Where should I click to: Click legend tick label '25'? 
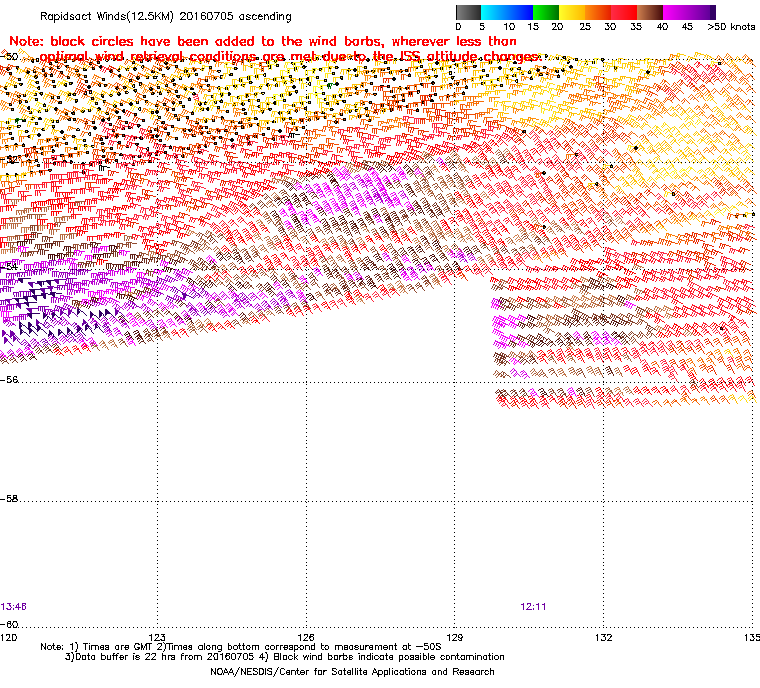[x=585, y=27]
